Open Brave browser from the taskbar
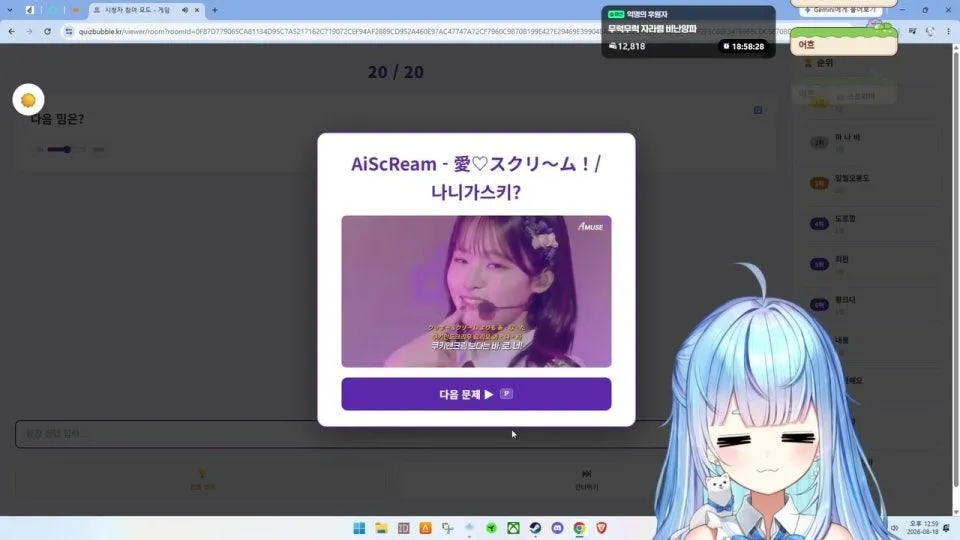 coord(601,528)
